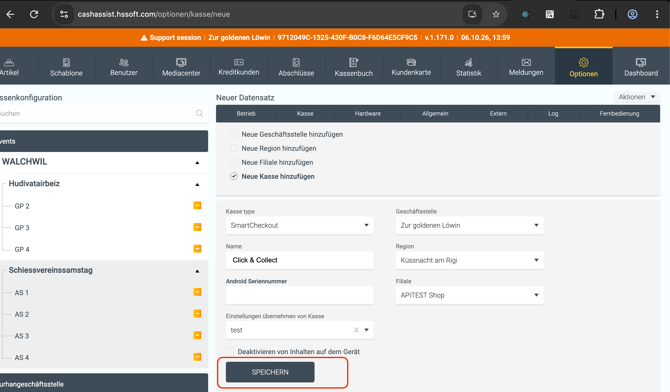Image resolution: width=670 pixels, height=392 pixels.
Task: Click the SPEICHERN button
Action: (270, 372)
